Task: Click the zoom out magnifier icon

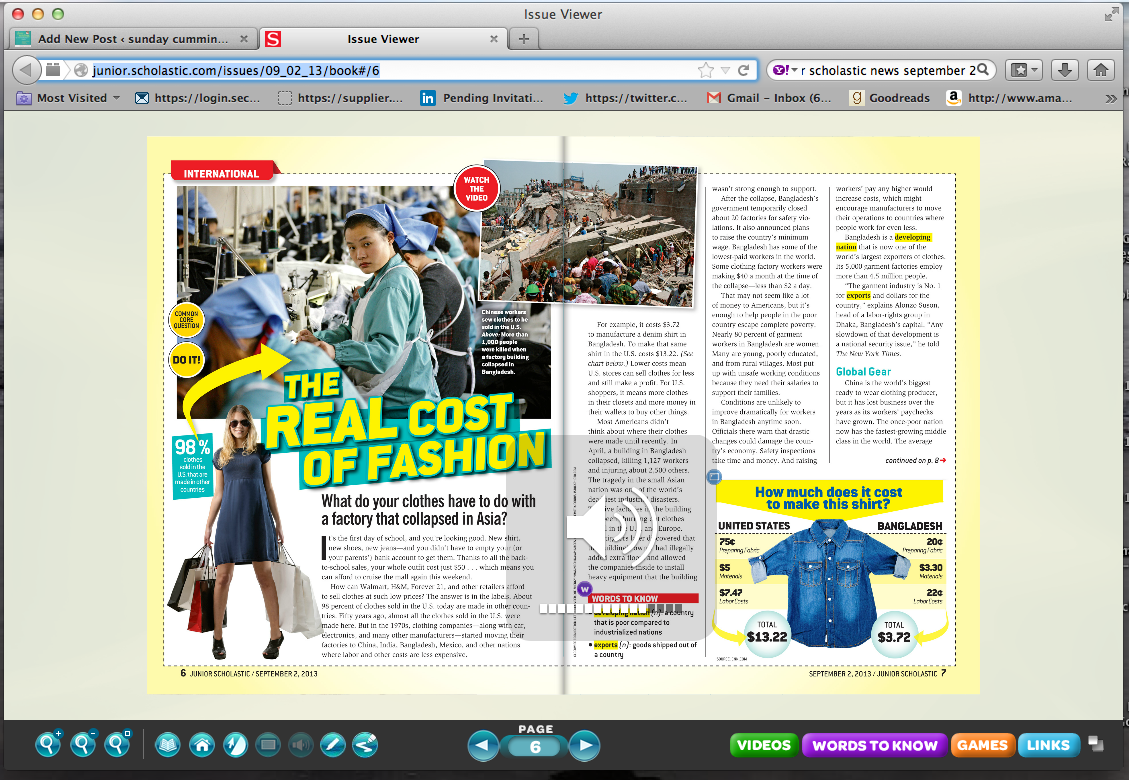Action: (x=84, y=744)
